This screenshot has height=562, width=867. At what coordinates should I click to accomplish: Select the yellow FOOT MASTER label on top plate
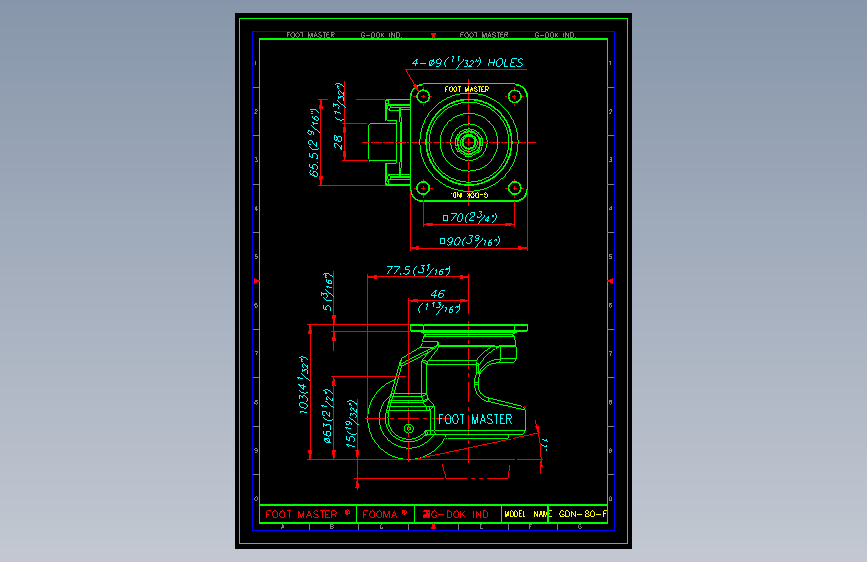point(467,89)
